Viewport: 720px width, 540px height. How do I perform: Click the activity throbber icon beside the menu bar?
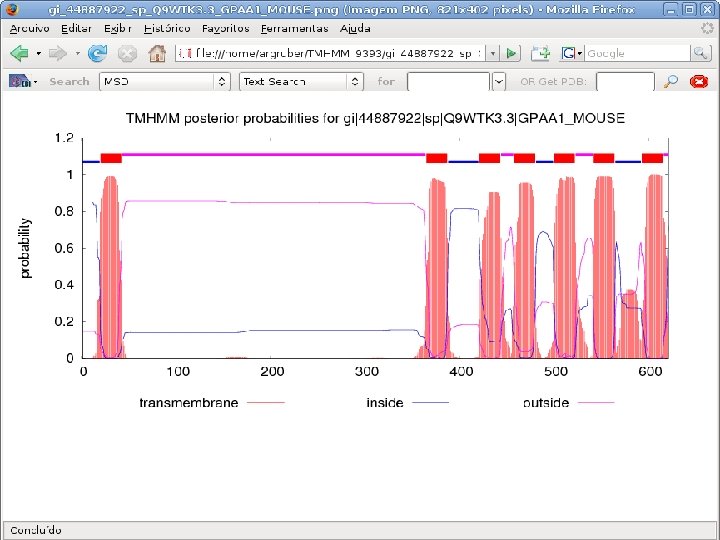pyautogui.click(x=707, y=28)
